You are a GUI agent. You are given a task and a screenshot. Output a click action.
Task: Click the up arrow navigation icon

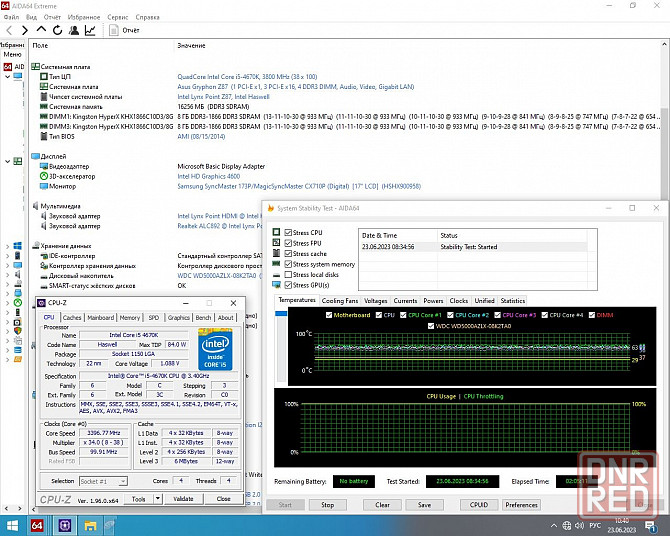coord(41,31)
